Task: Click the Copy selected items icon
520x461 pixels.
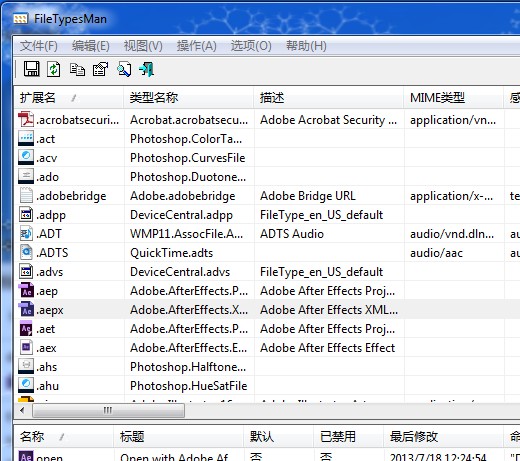Action: pyautogui.click(x=77, y=69)
